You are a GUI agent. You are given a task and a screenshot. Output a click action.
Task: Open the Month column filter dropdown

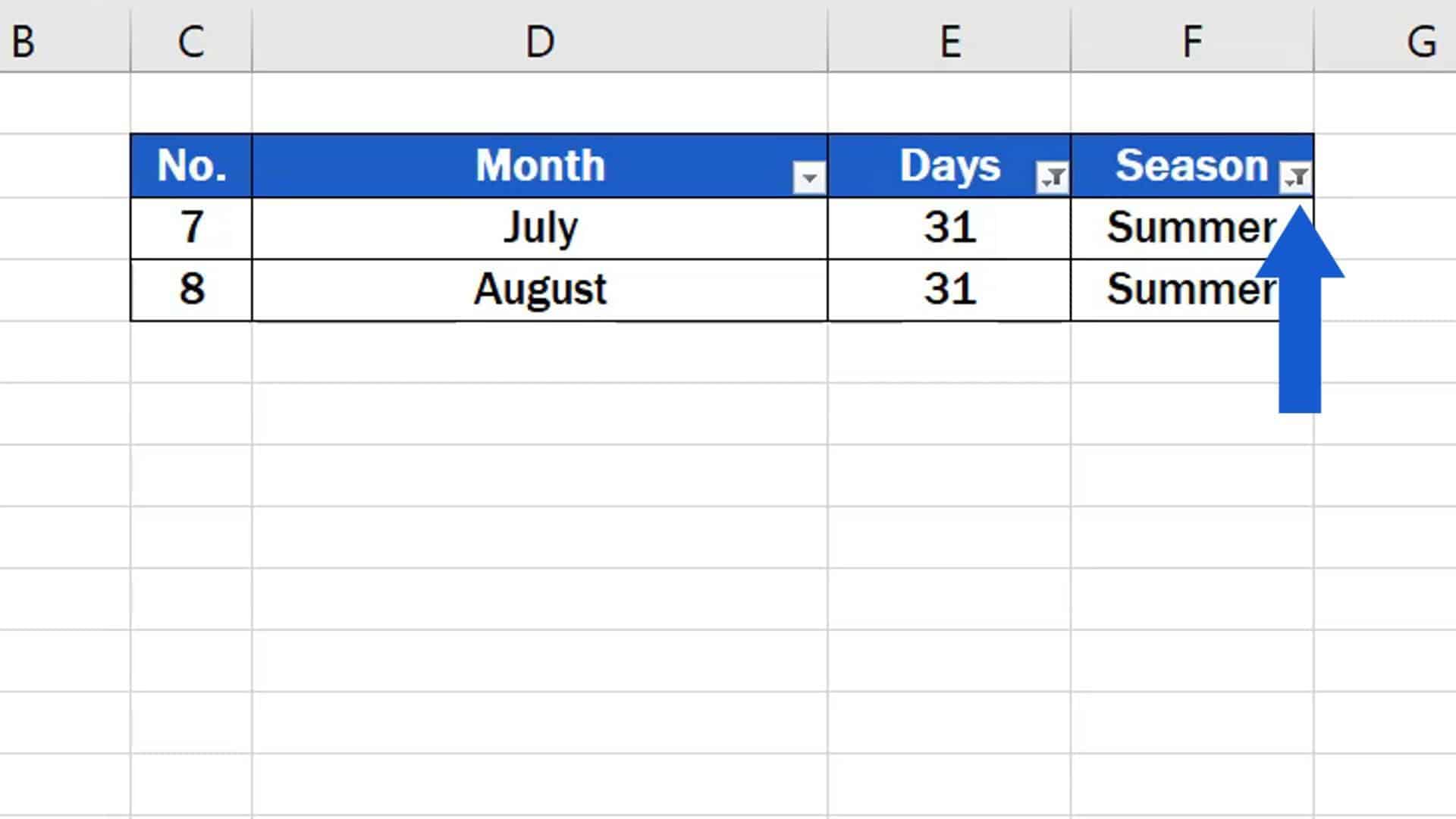[x=809, y=178]
